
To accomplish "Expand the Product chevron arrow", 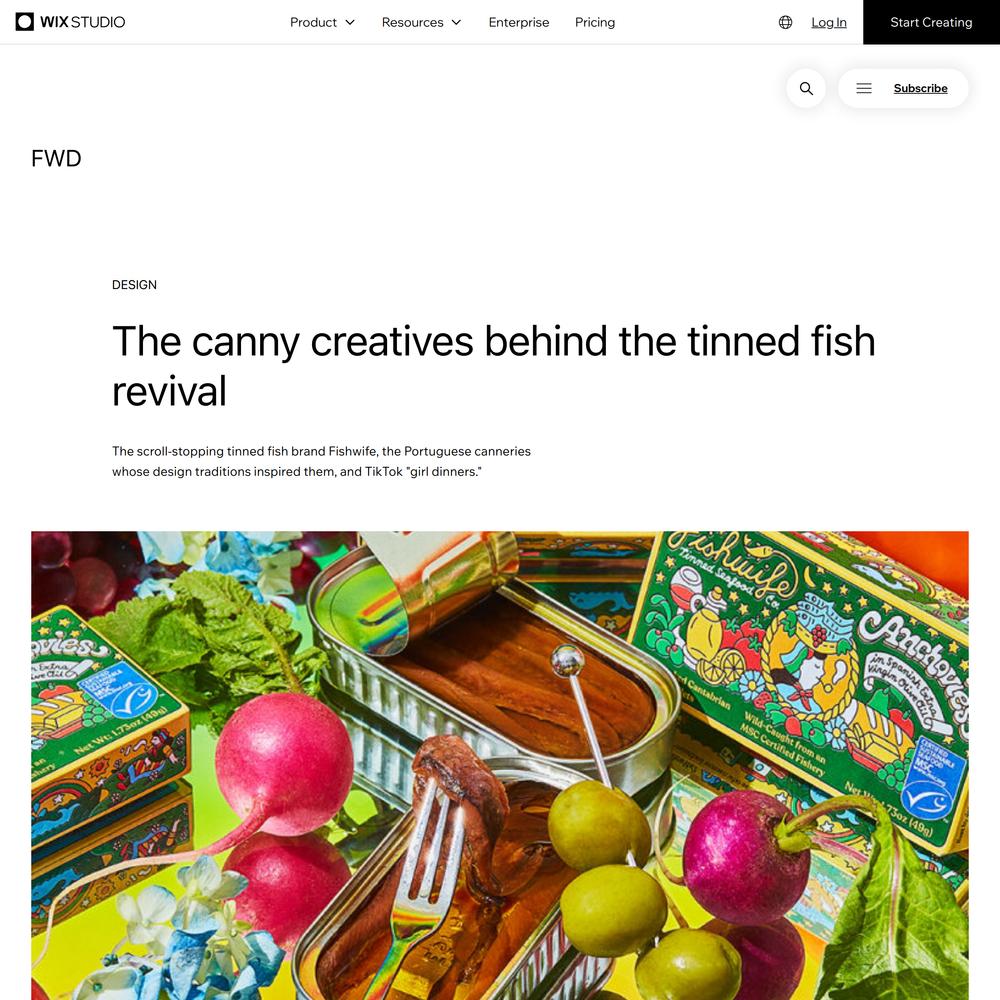I will point(349,22).
